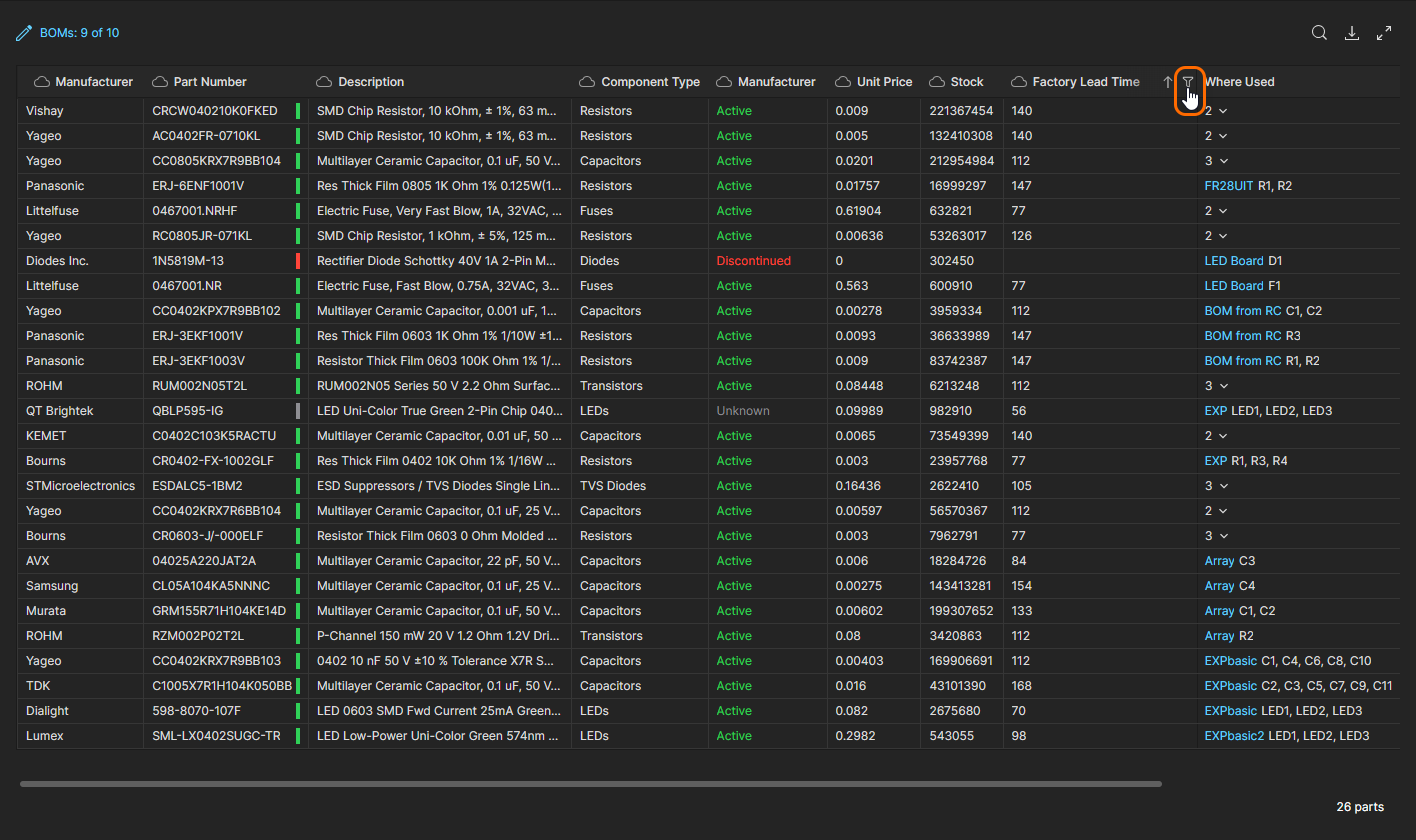Select Samsung manufacturer cell
Viewport: 1416px width, 840px height.
coord(52,586)
